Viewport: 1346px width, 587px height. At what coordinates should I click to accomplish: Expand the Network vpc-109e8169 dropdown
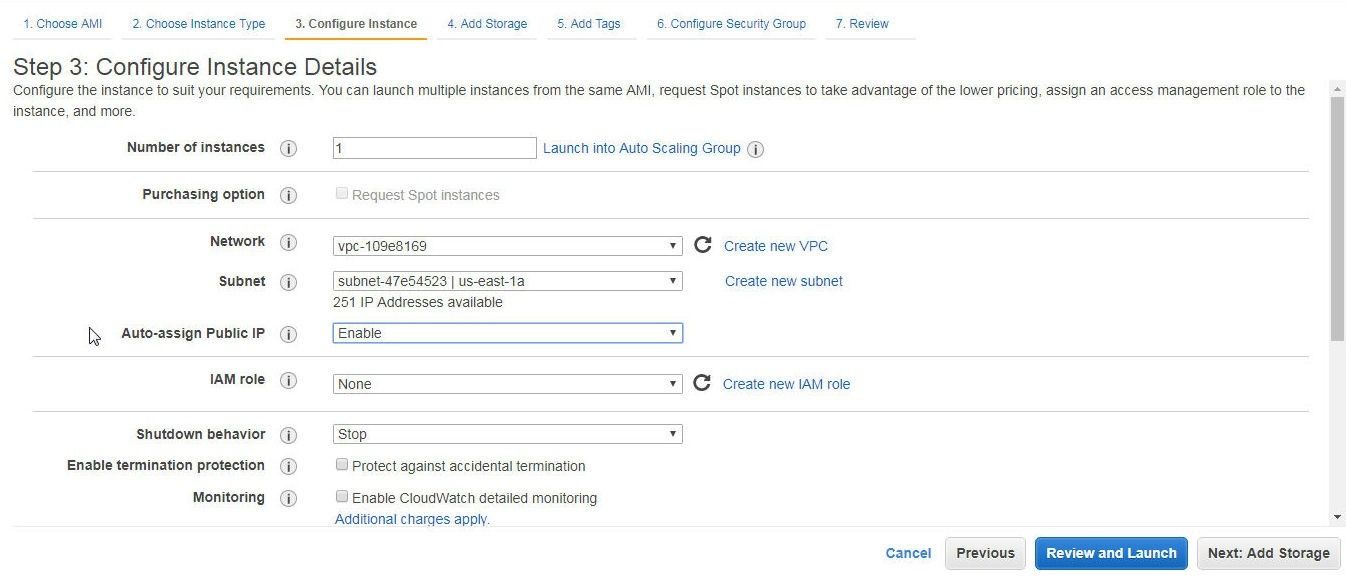tap(508, 246)
